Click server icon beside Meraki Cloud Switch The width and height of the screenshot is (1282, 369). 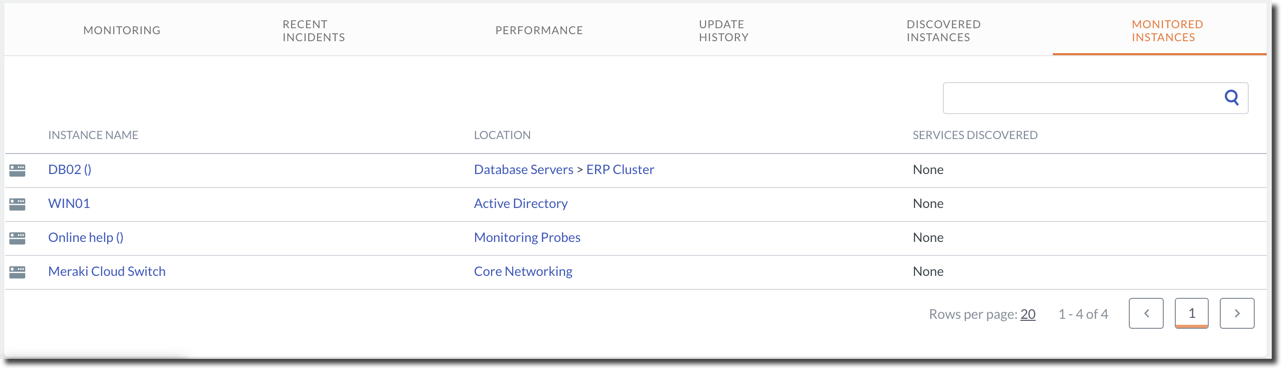(18, 272)
